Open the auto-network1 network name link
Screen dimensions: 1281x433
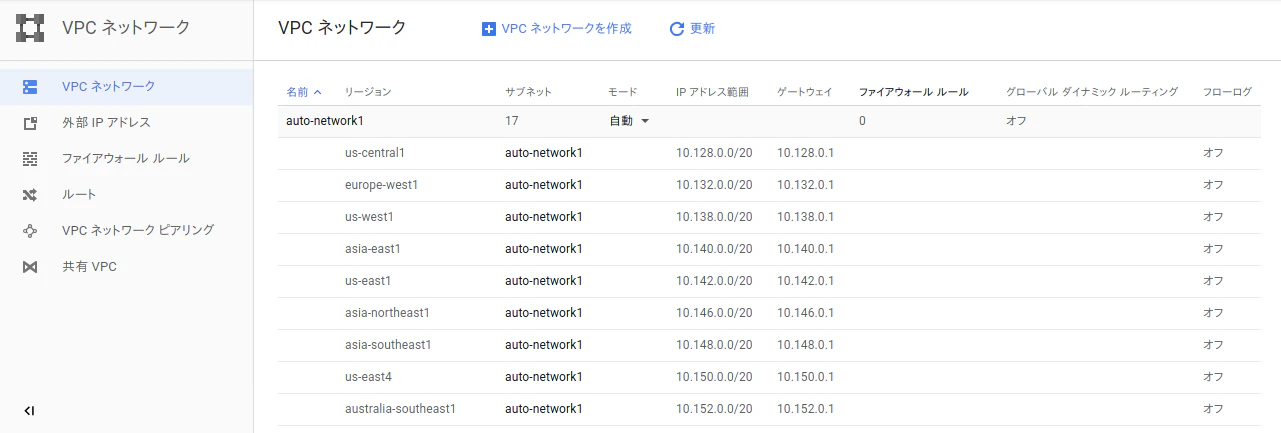coord(325,121)
